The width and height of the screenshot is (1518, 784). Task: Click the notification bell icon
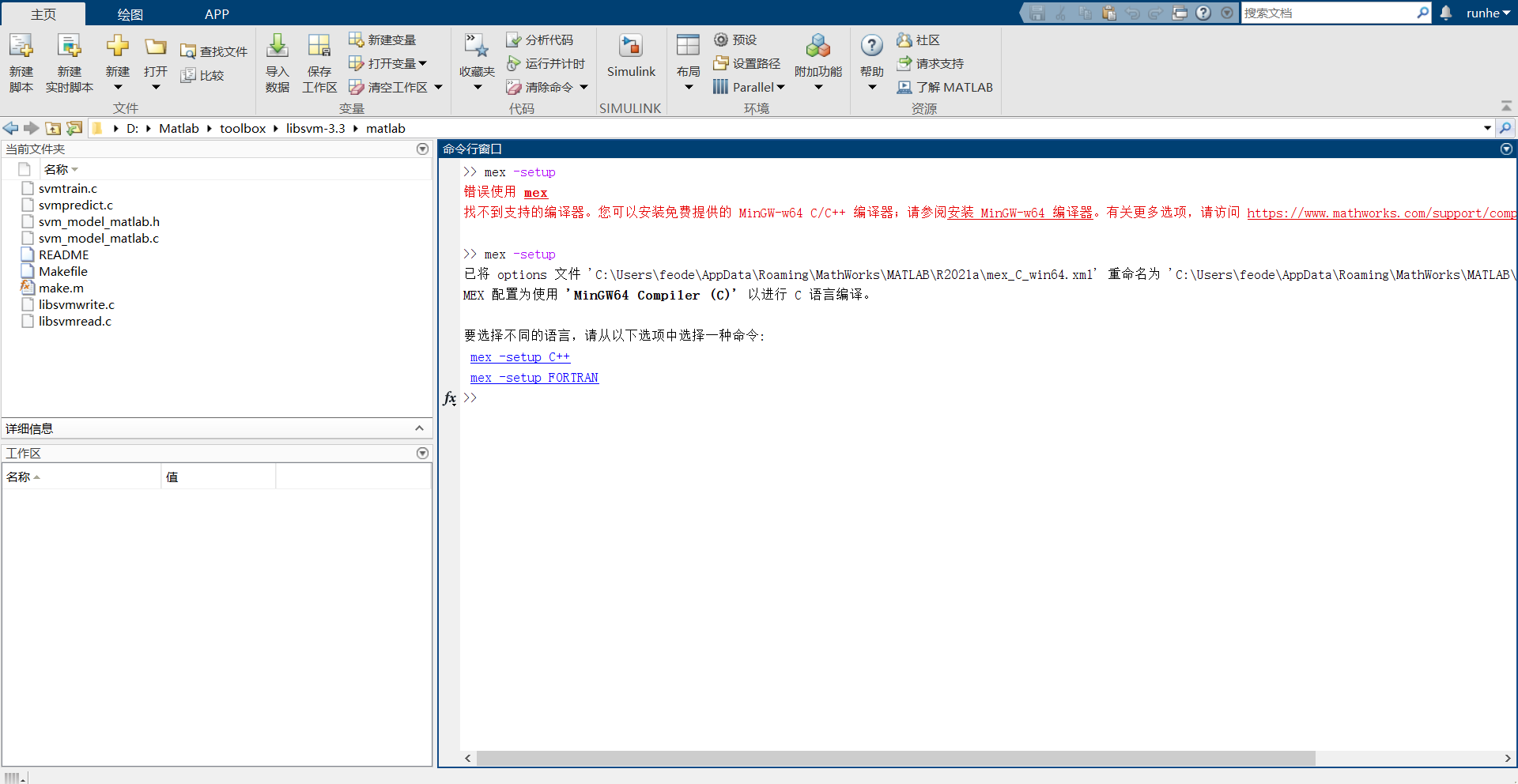(1446, 13)
